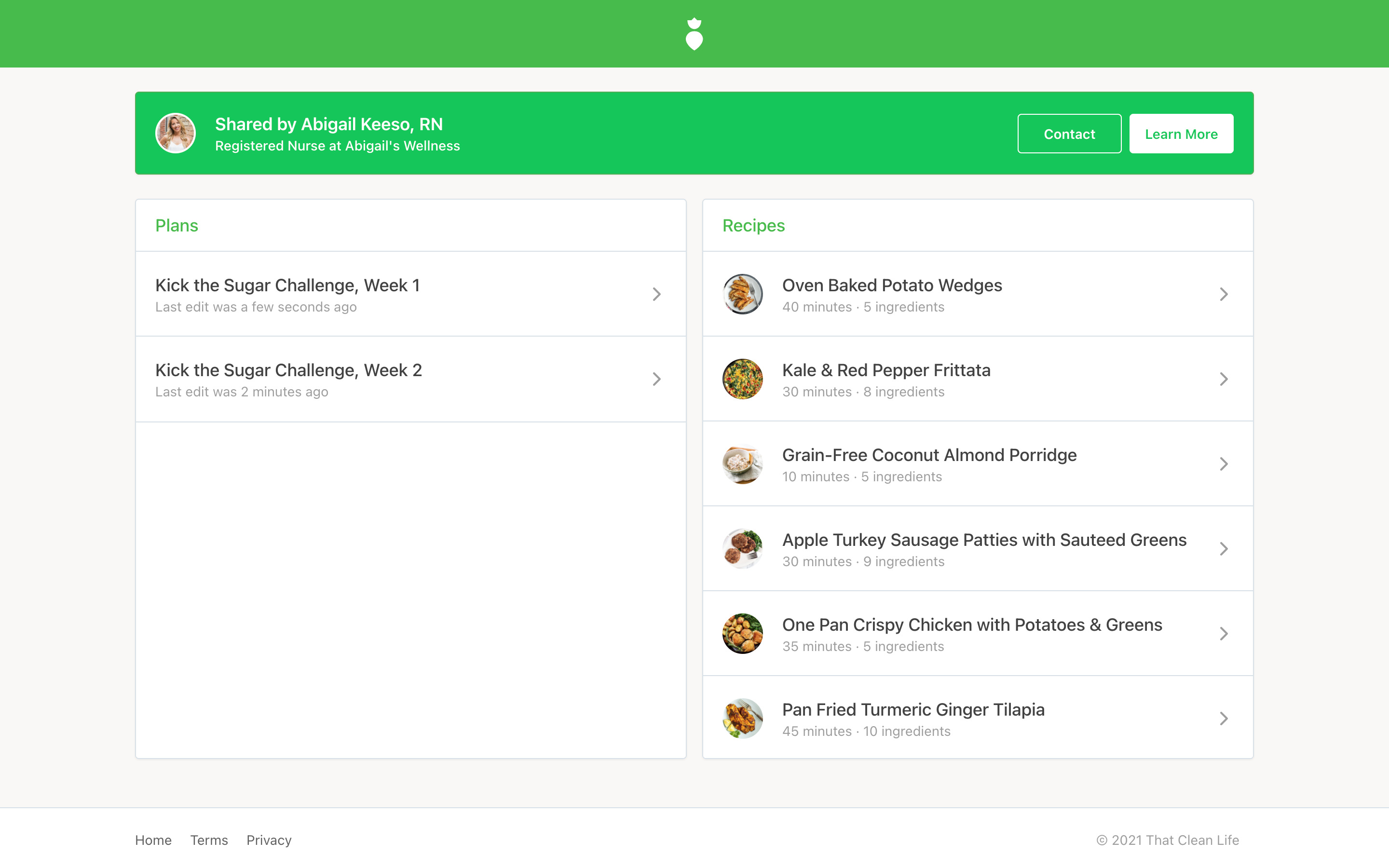Click the That Clean Life logo in header
This screenshot has width=1389, height=868.
click(694, 34)
